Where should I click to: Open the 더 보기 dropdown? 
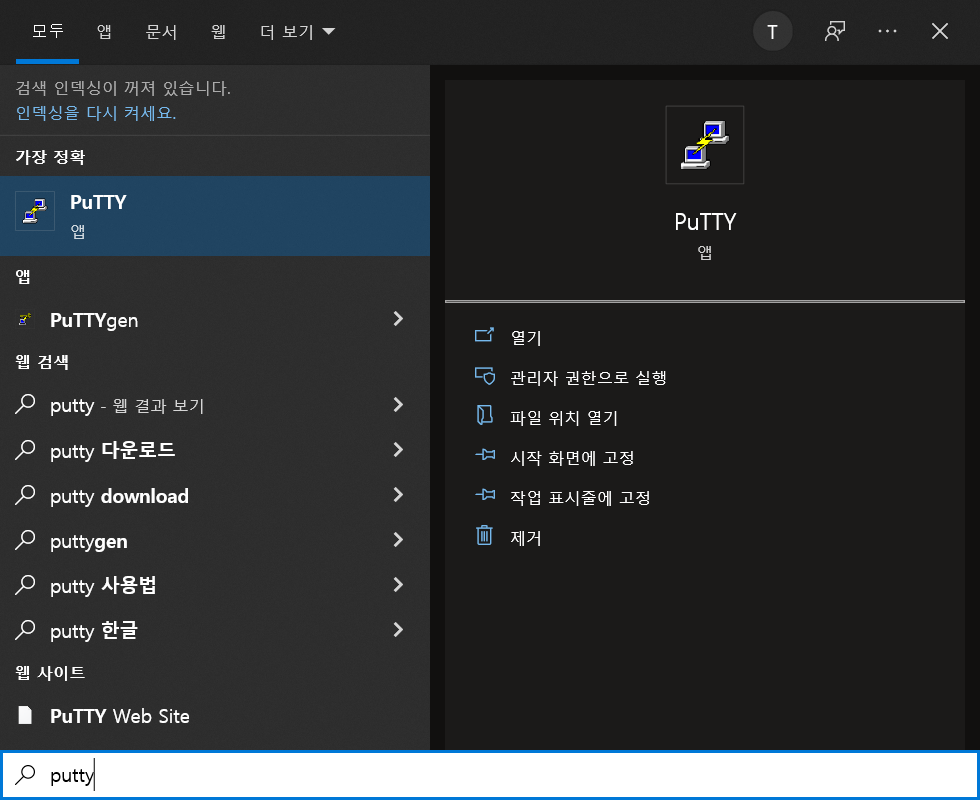tap(298, 31)
